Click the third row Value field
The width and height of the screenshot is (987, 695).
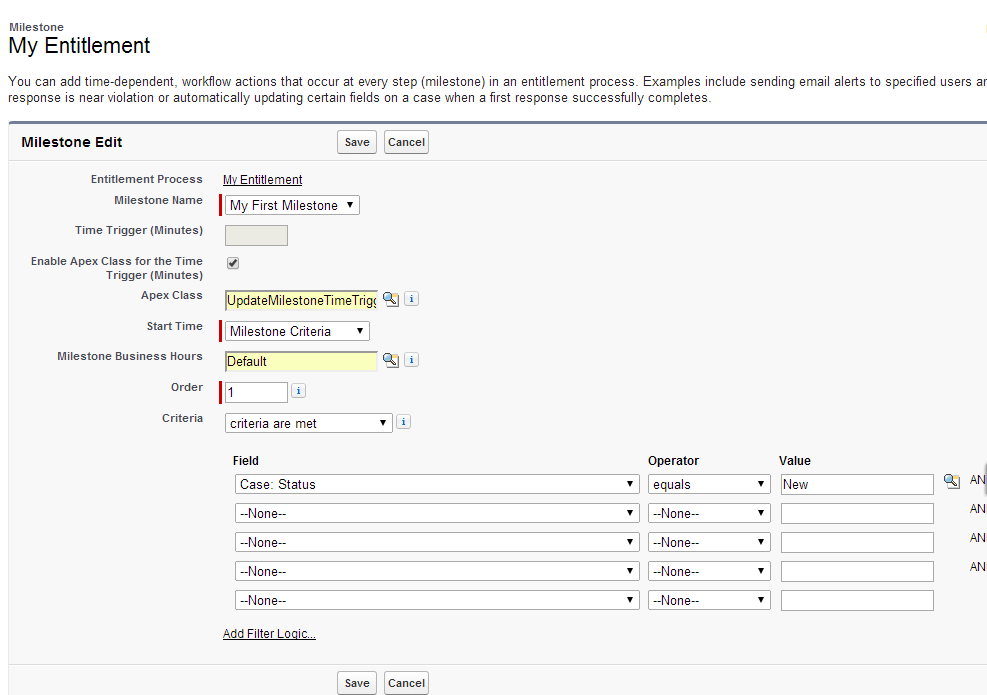[x=857, y=542]
